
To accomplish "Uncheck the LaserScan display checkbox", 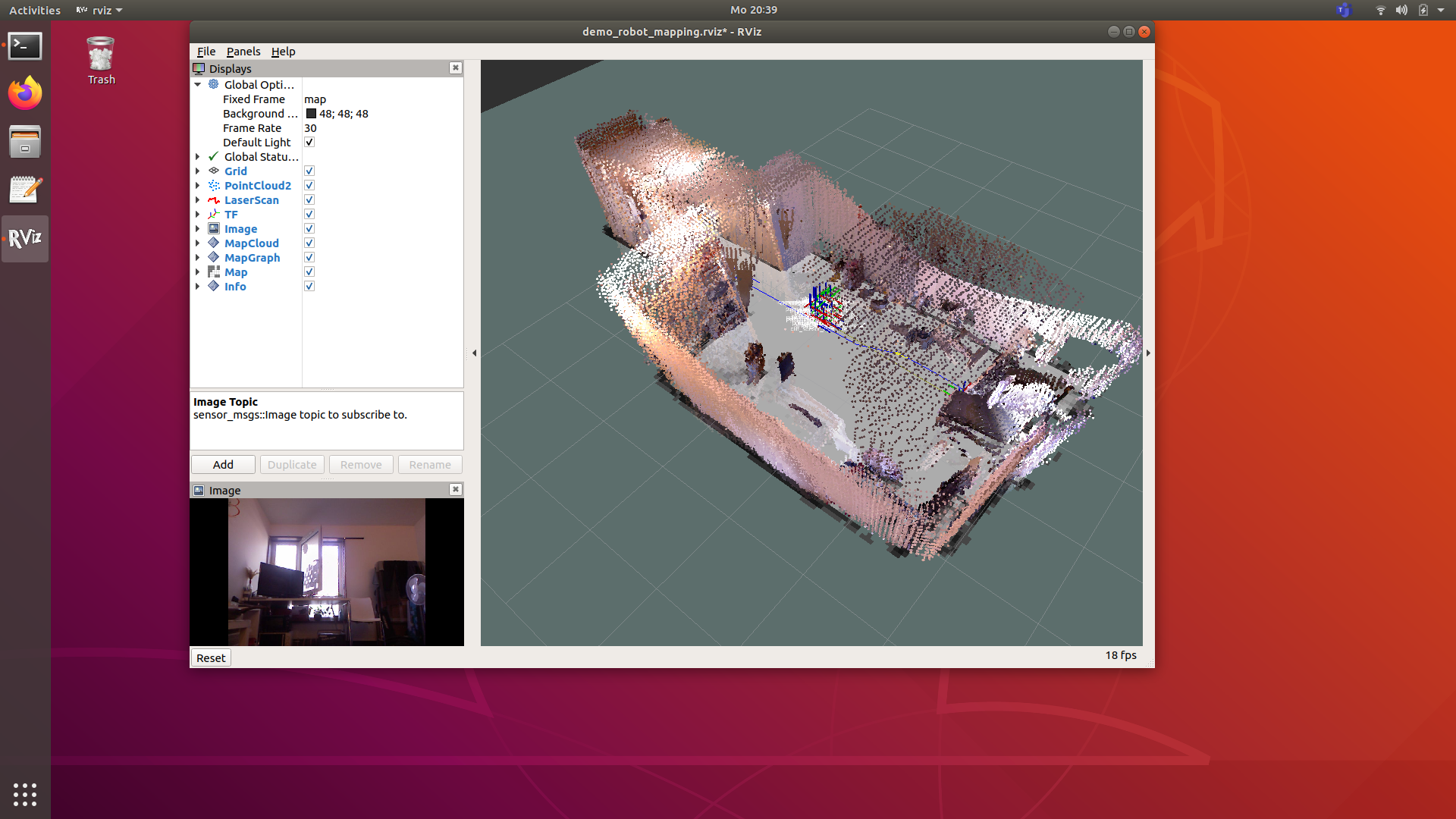I will 309,200.
